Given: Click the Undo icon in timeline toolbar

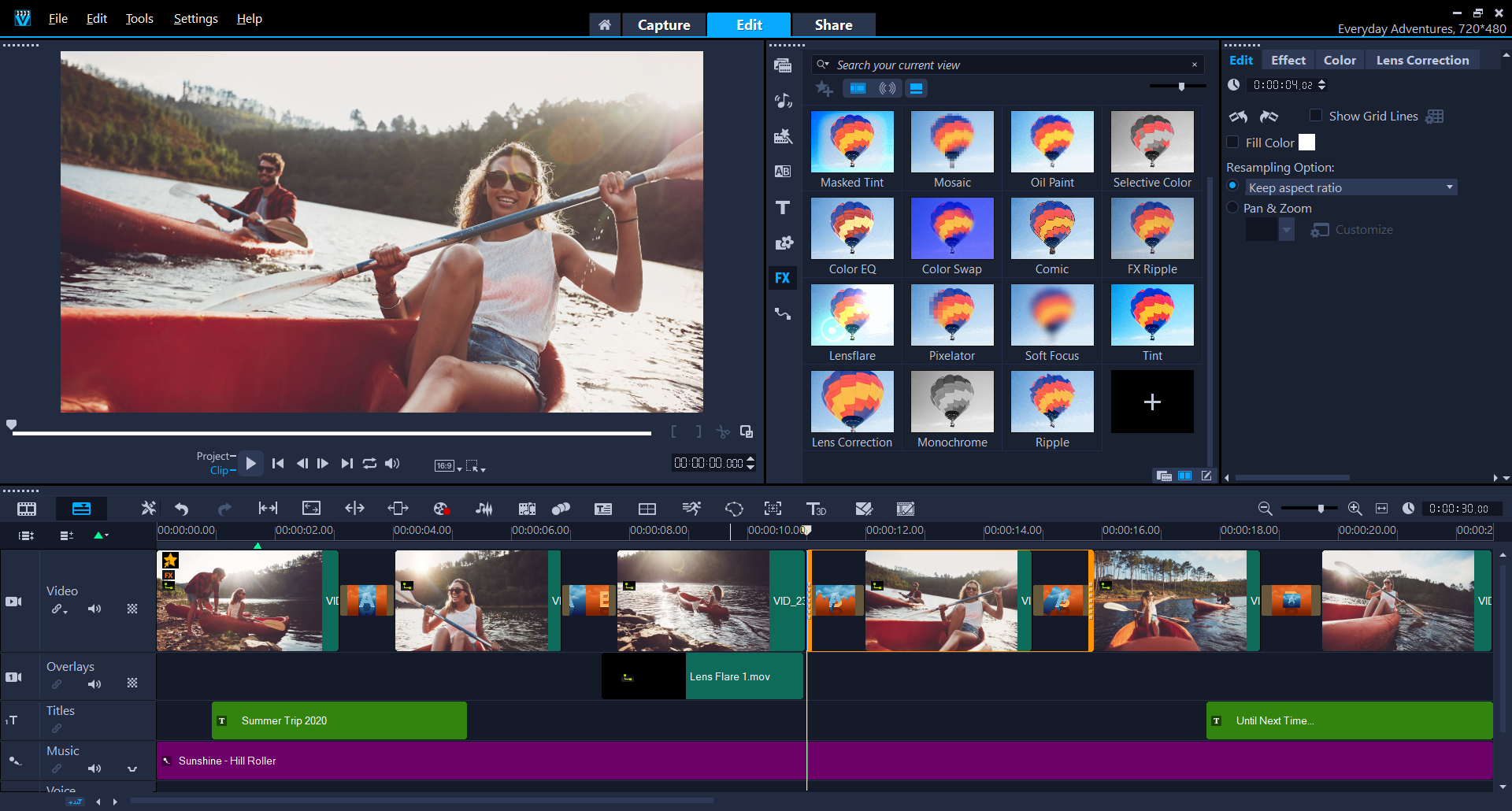Looking at the screenshot, I should pos(182,509).
